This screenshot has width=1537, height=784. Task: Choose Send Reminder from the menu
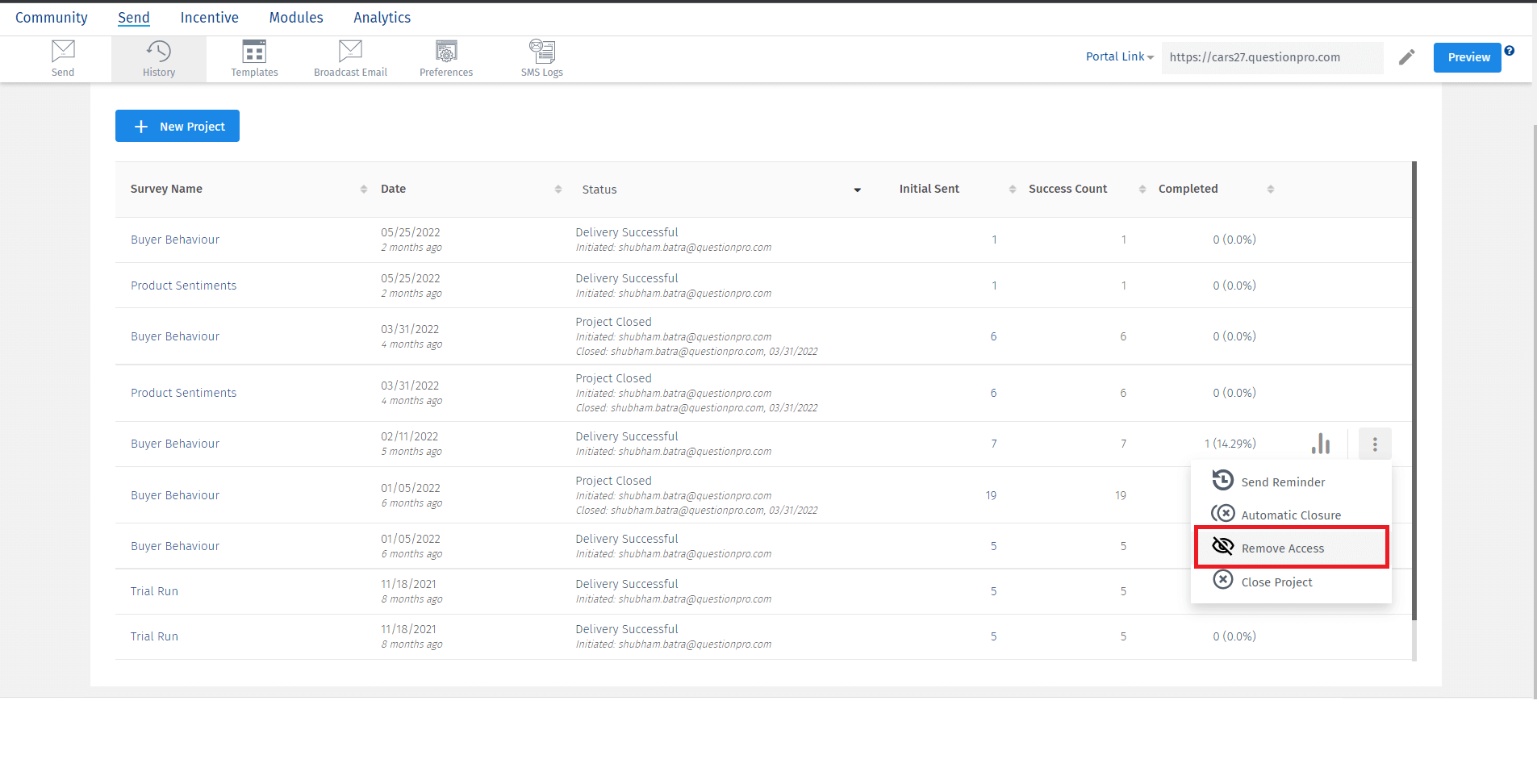[1282, 482]
